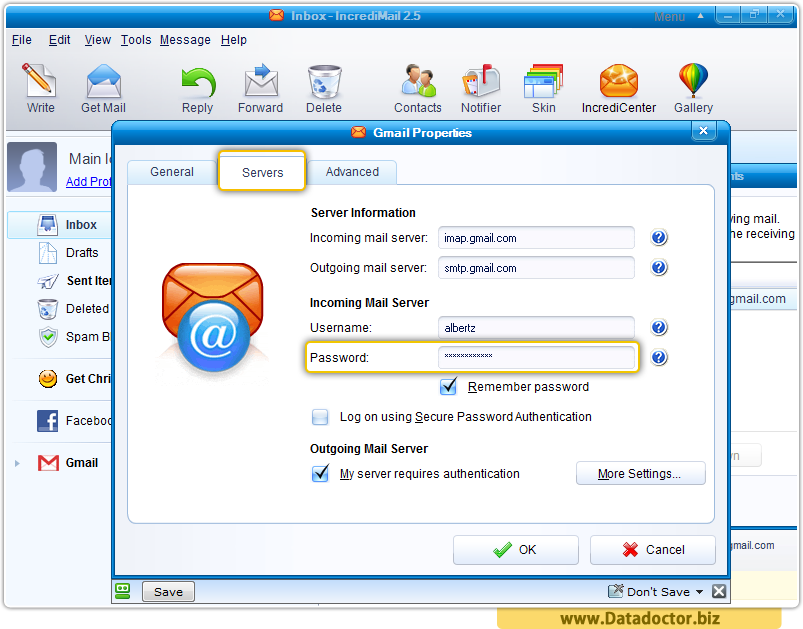Open the Edit menu
803x629 pixels.
[59, 40]
